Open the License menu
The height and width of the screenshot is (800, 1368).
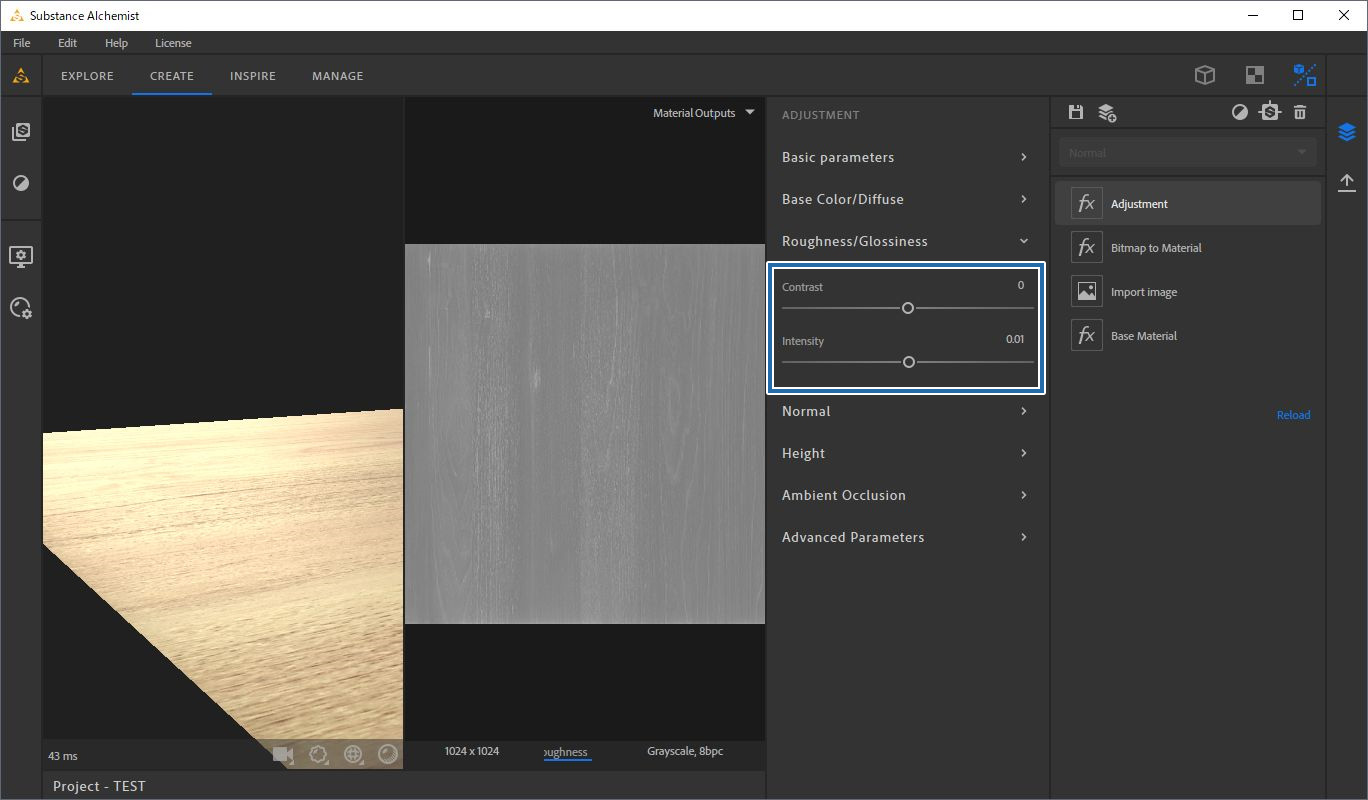pos(173,43)
